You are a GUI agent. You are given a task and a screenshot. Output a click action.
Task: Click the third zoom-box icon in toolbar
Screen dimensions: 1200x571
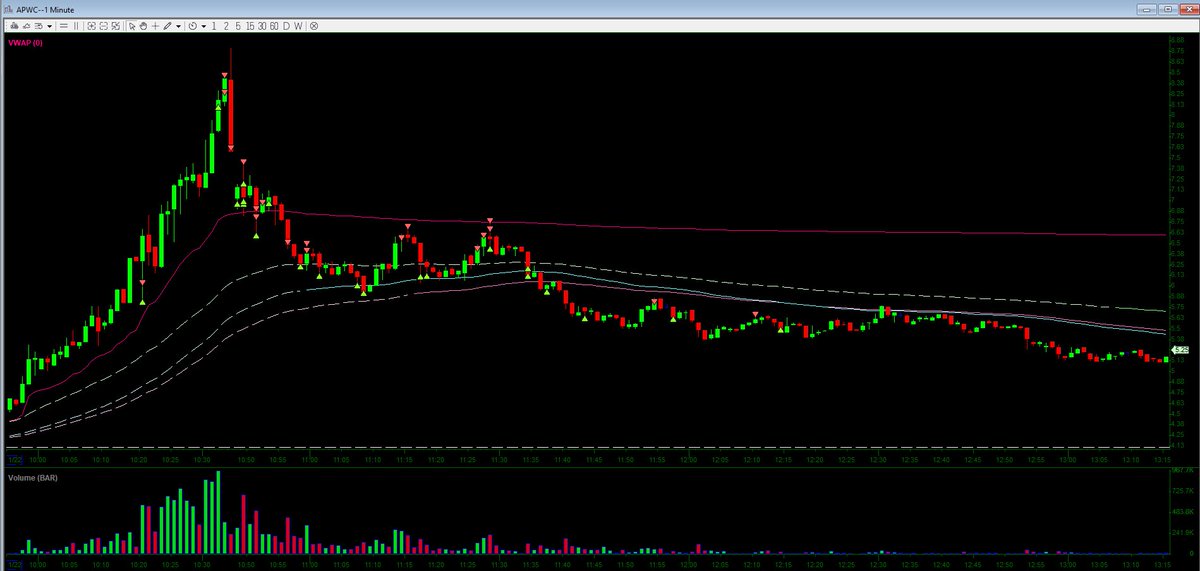click(116, 26)
